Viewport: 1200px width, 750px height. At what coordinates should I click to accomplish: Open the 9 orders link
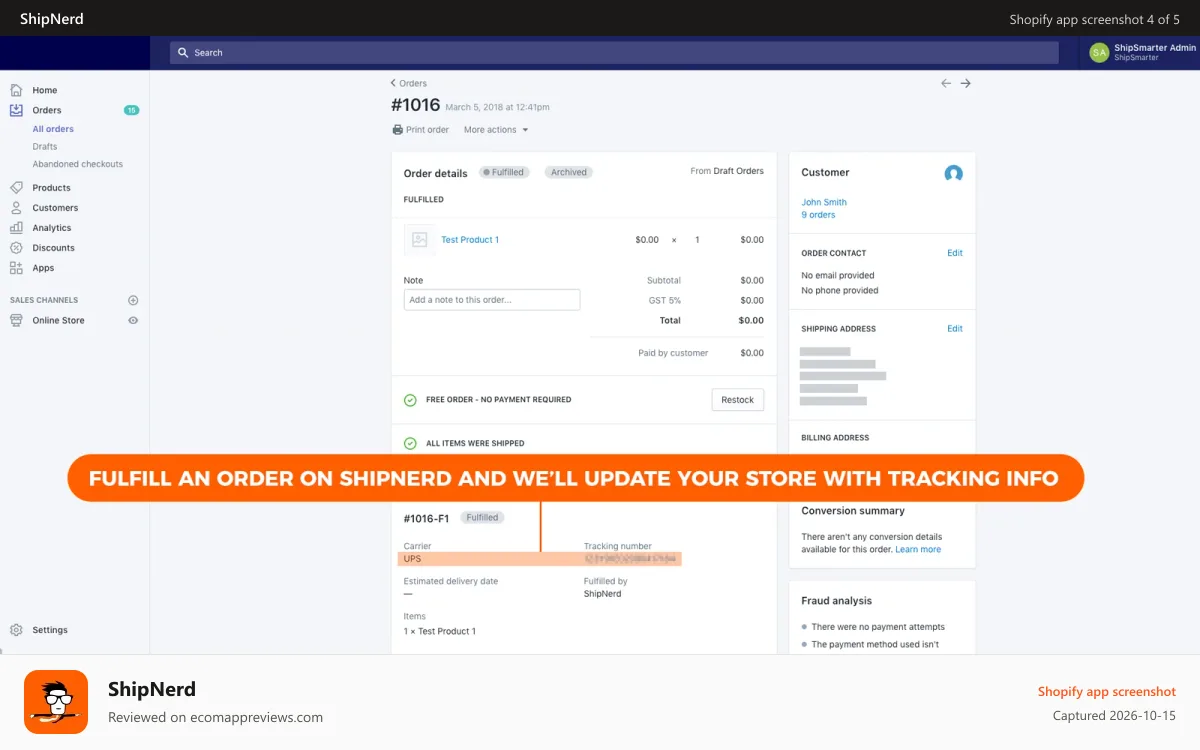pyautogui.click(x=818, y=215)
